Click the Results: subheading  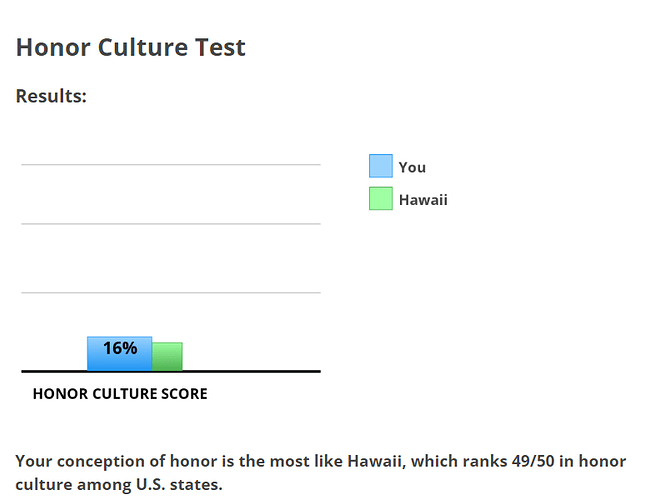tap(51, 96)
